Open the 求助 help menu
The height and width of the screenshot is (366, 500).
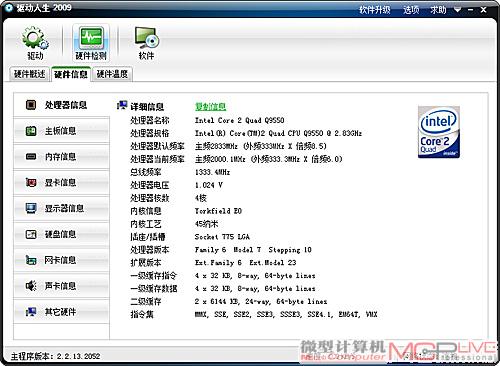tap(438, 10)
